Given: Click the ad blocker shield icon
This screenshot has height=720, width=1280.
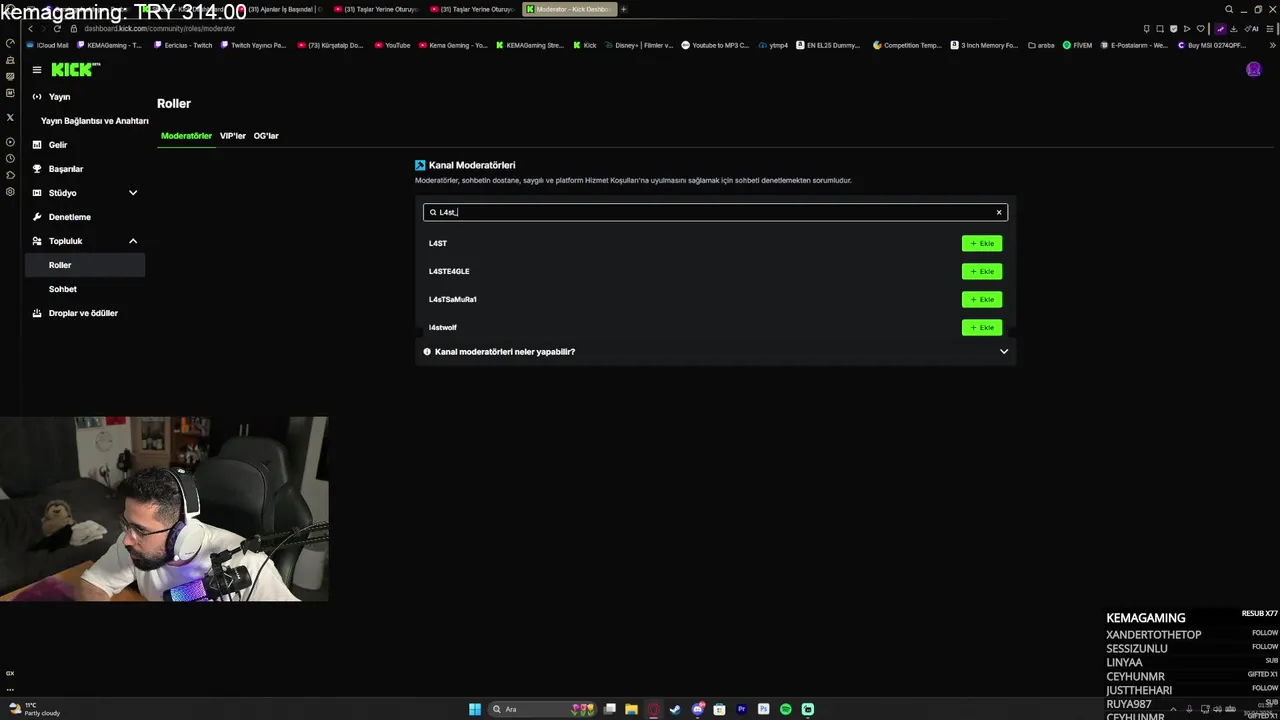Looking at the screenshot, I should [x=1173, y=29].
